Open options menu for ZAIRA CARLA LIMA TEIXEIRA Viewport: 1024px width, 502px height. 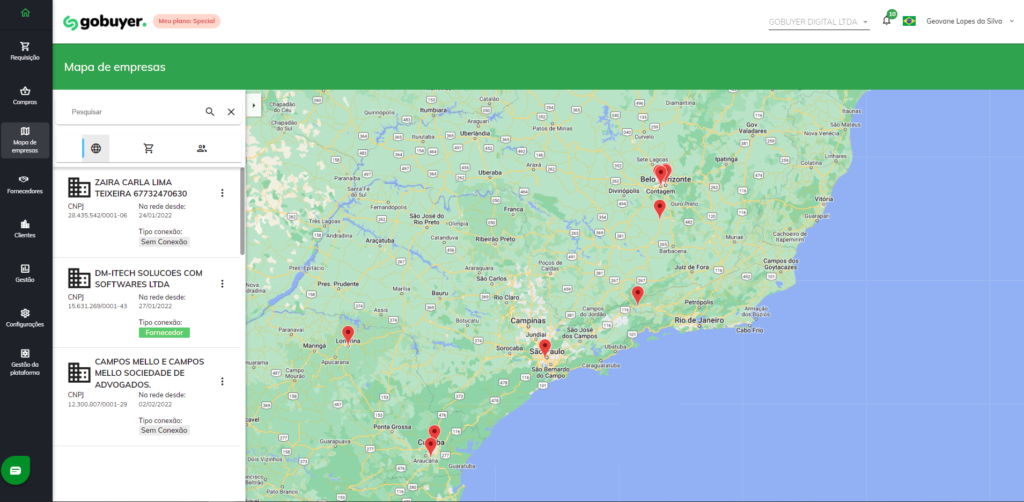tap(222, 193)
